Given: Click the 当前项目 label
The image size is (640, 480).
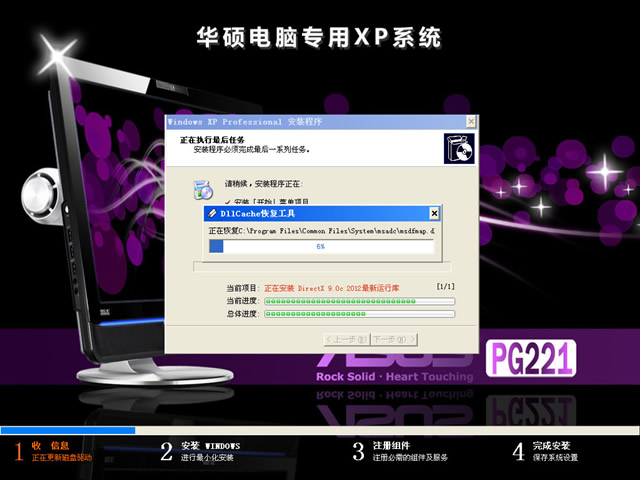Looking at the screenshot, I should (243, 288).
